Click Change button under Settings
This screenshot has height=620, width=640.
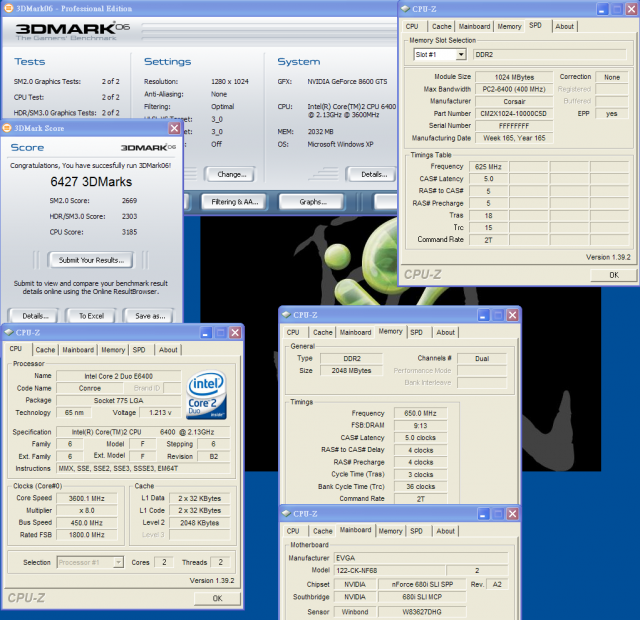coord(231,174)
